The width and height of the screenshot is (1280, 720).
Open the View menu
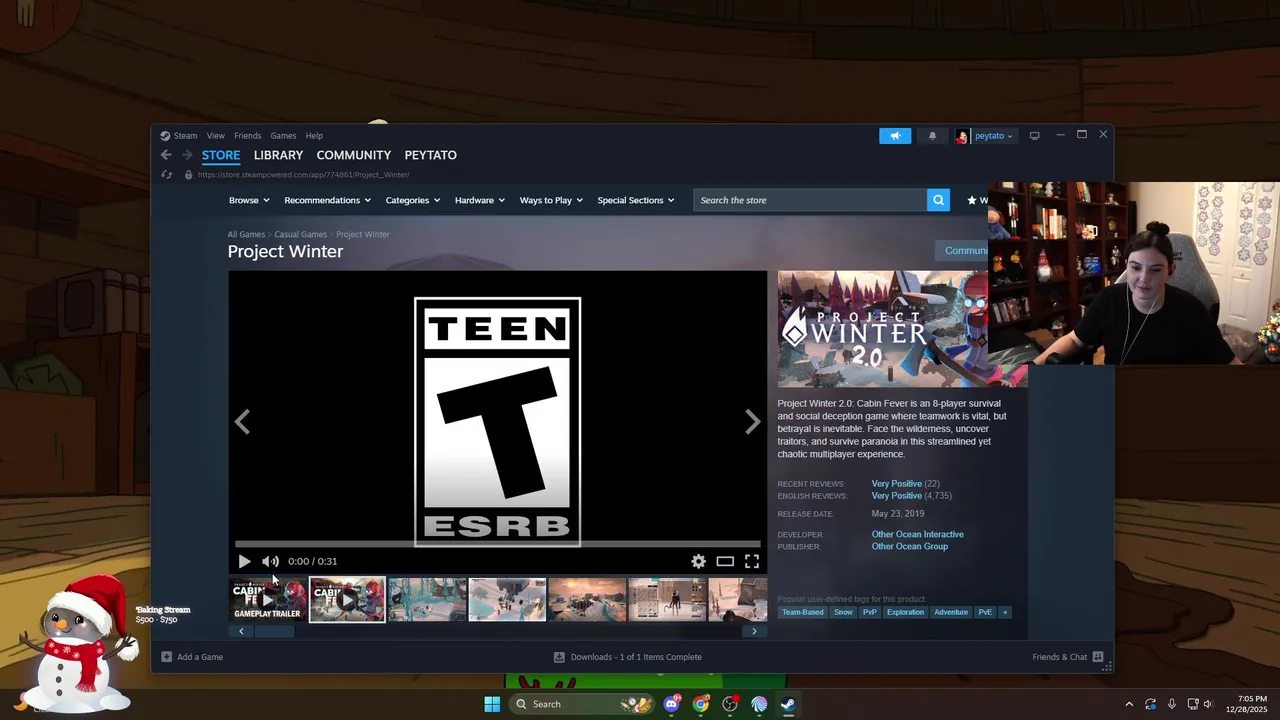[216, 136]
